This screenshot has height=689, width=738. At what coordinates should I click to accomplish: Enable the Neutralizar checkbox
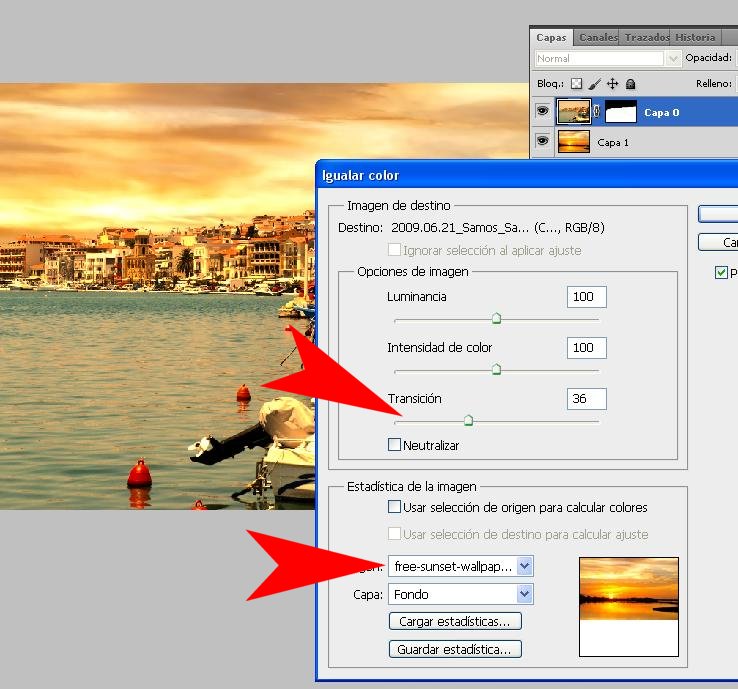[395, 445]
